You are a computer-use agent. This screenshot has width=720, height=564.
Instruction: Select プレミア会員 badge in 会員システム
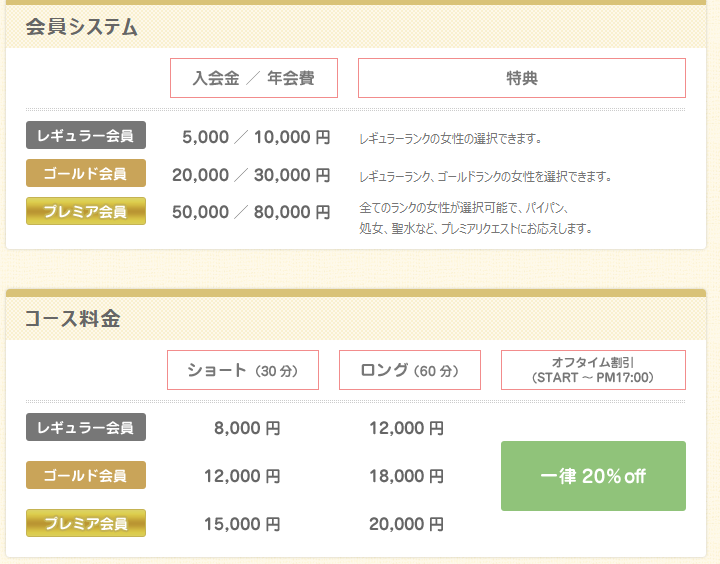(x=86, y=211)
